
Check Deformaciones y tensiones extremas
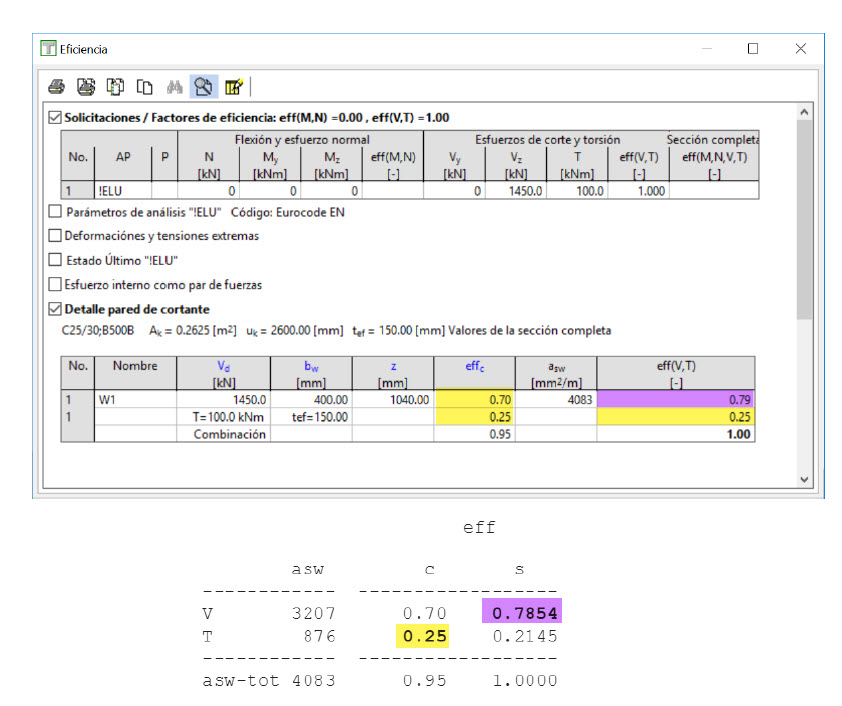[x=55, y=236]
